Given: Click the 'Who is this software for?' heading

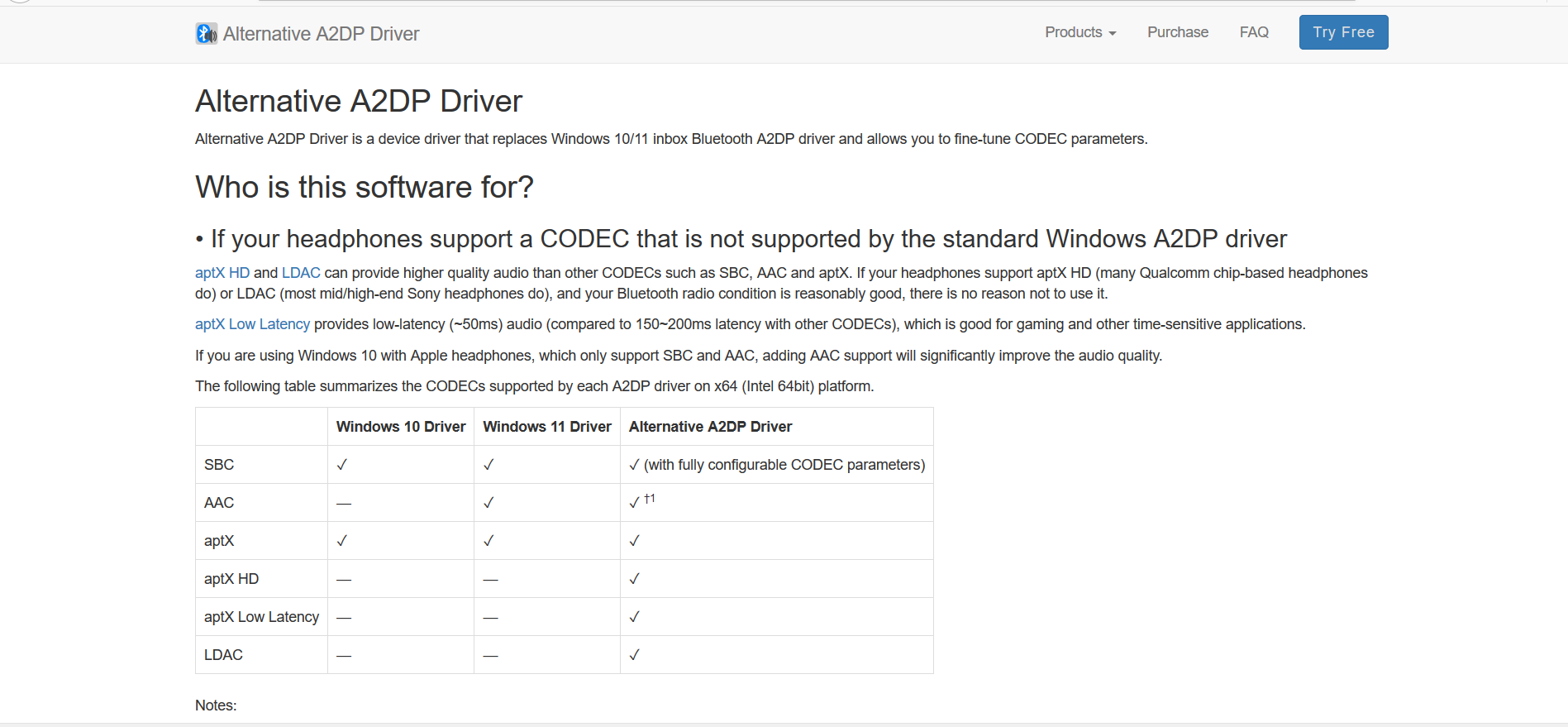Looking at the screenshot, I should pyautogui.click(x=365, y=187).
